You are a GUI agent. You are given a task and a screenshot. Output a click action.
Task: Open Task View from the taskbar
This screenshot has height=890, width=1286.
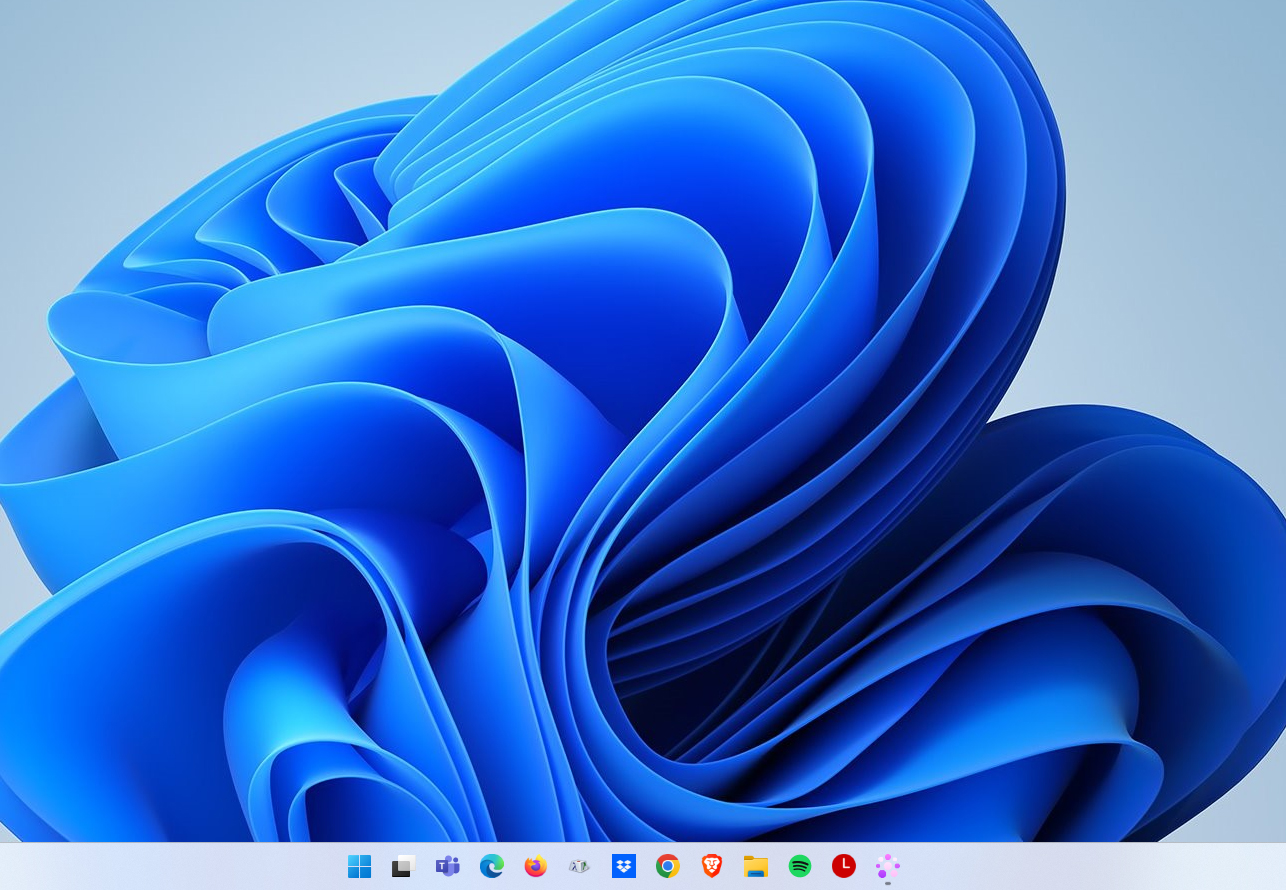pos(403,866)
